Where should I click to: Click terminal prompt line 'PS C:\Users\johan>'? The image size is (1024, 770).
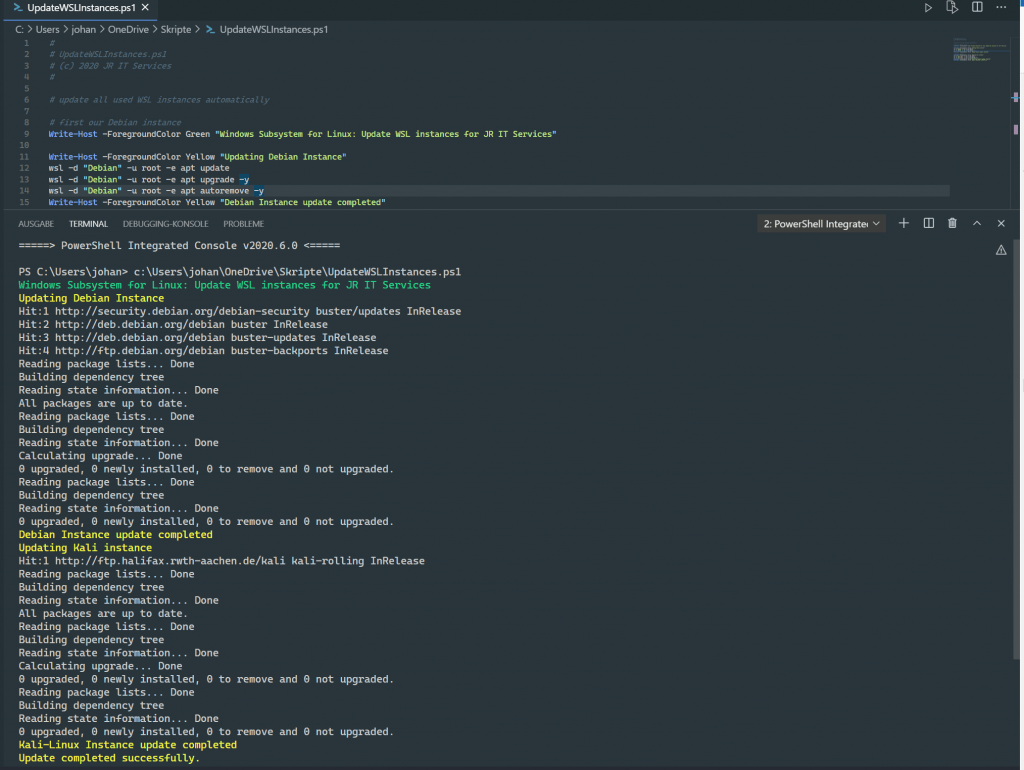point(240,272)
